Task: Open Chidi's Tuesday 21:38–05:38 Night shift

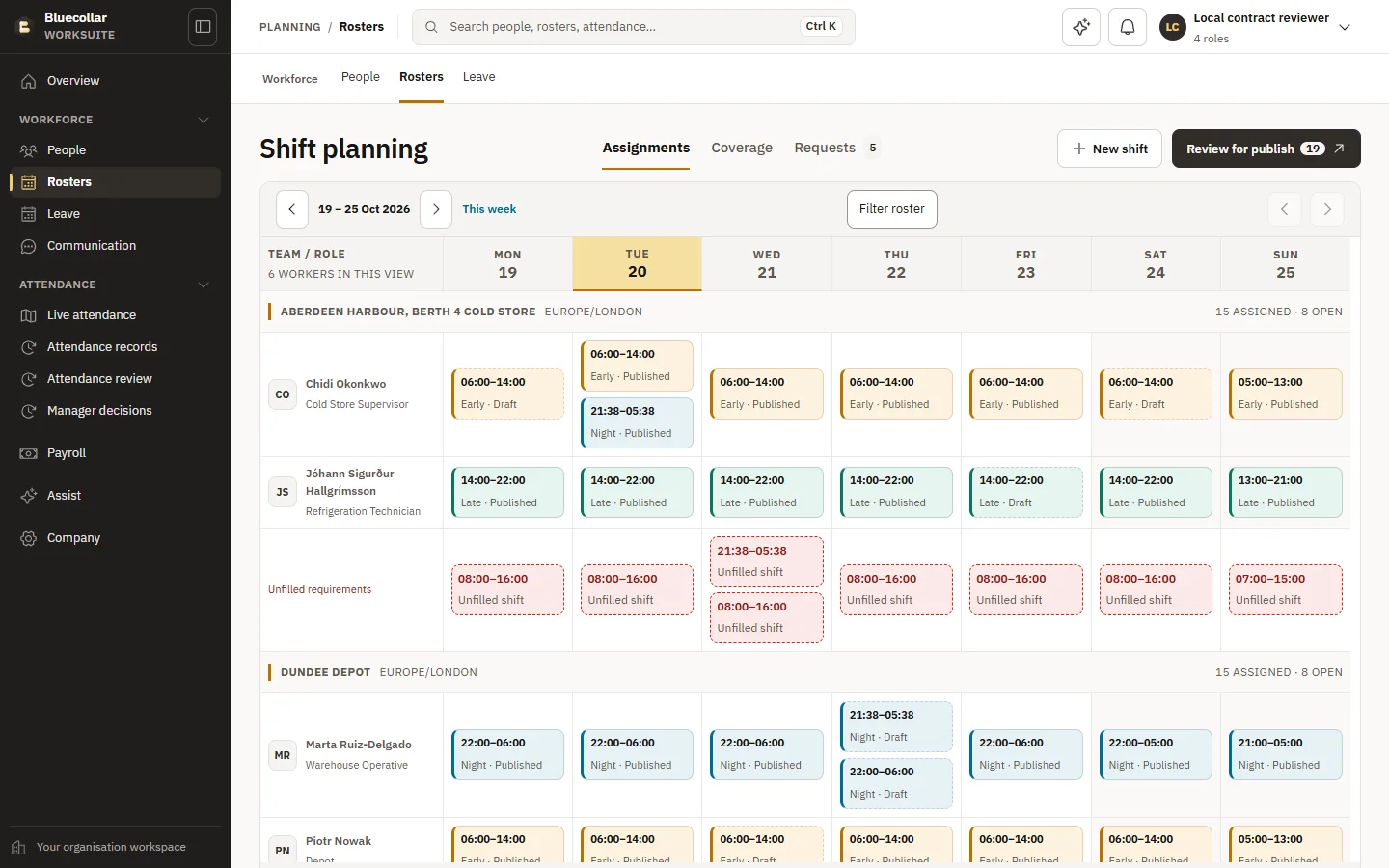Action: (637, 422)
